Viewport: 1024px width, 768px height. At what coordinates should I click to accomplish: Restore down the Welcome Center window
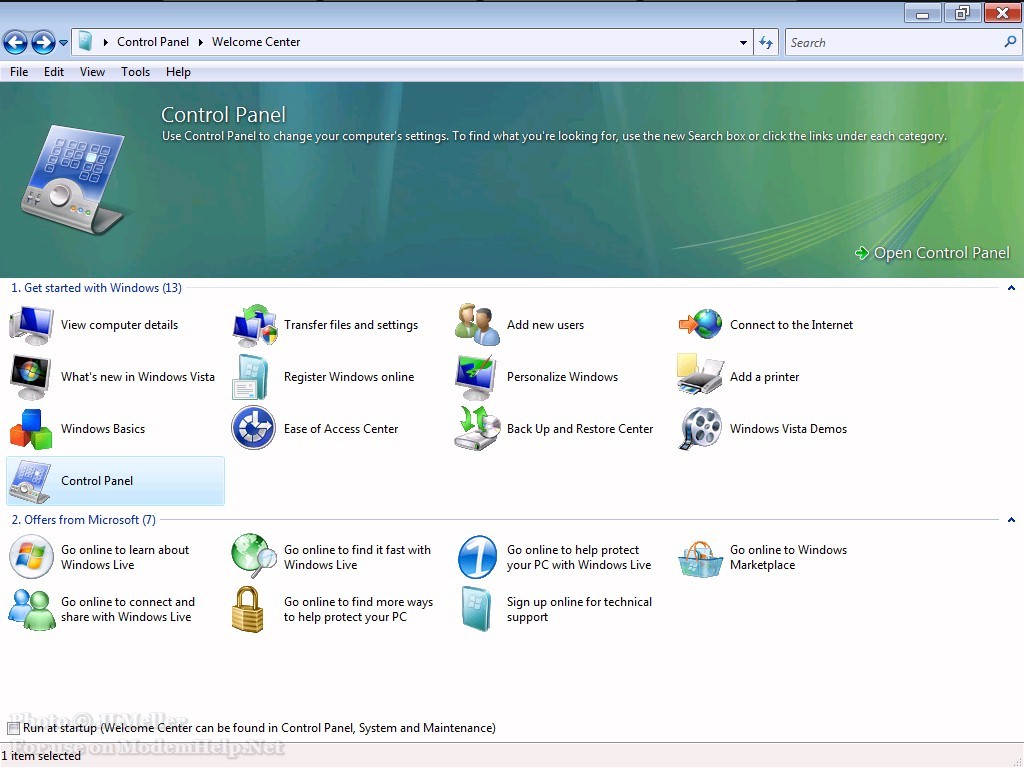pos(962,13)
